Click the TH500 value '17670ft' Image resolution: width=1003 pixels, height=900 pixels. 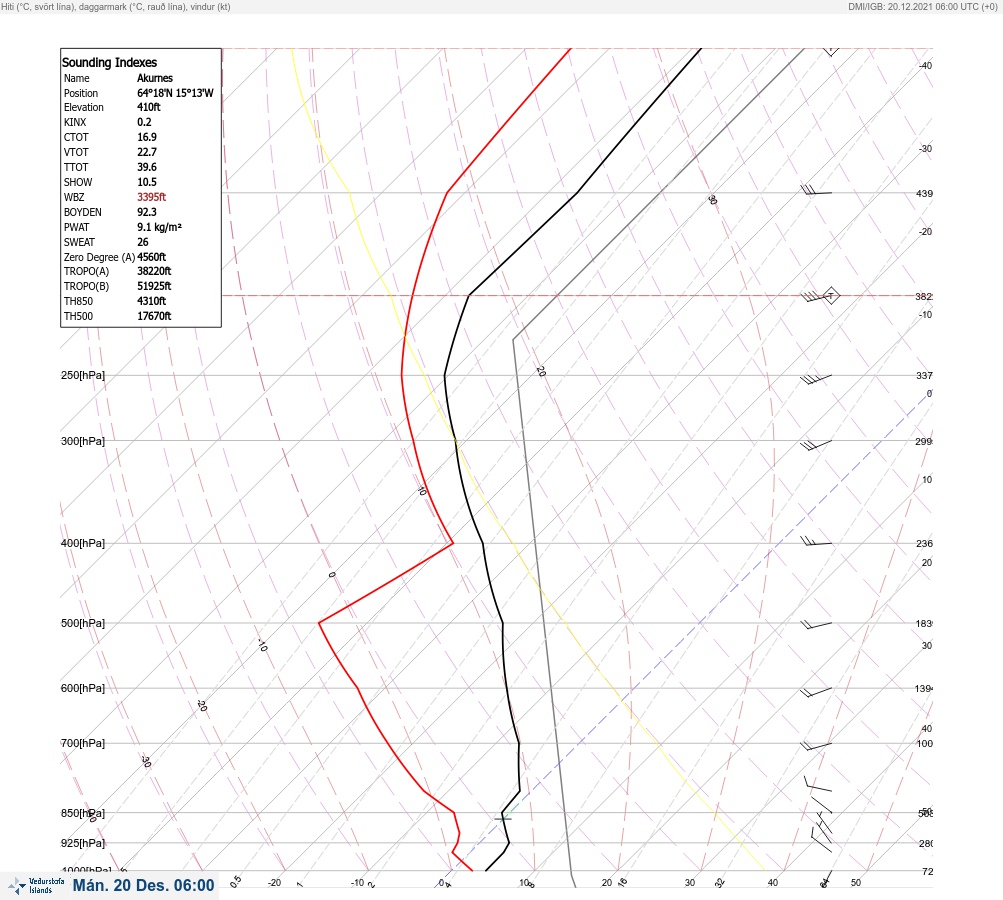(x=154, y=316)
